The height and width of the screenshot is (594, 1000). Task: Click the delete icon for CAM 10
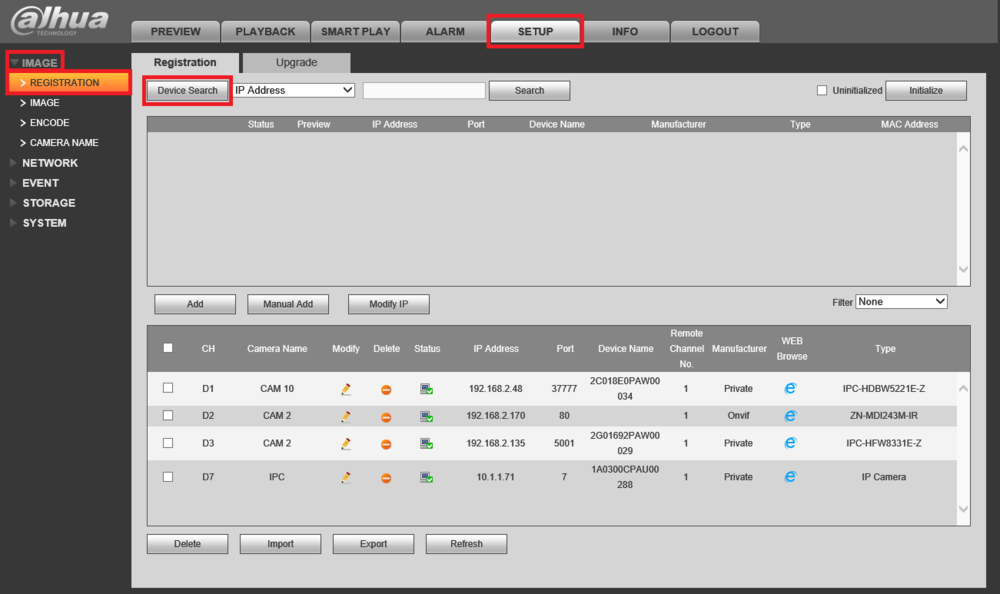[386, 389]
